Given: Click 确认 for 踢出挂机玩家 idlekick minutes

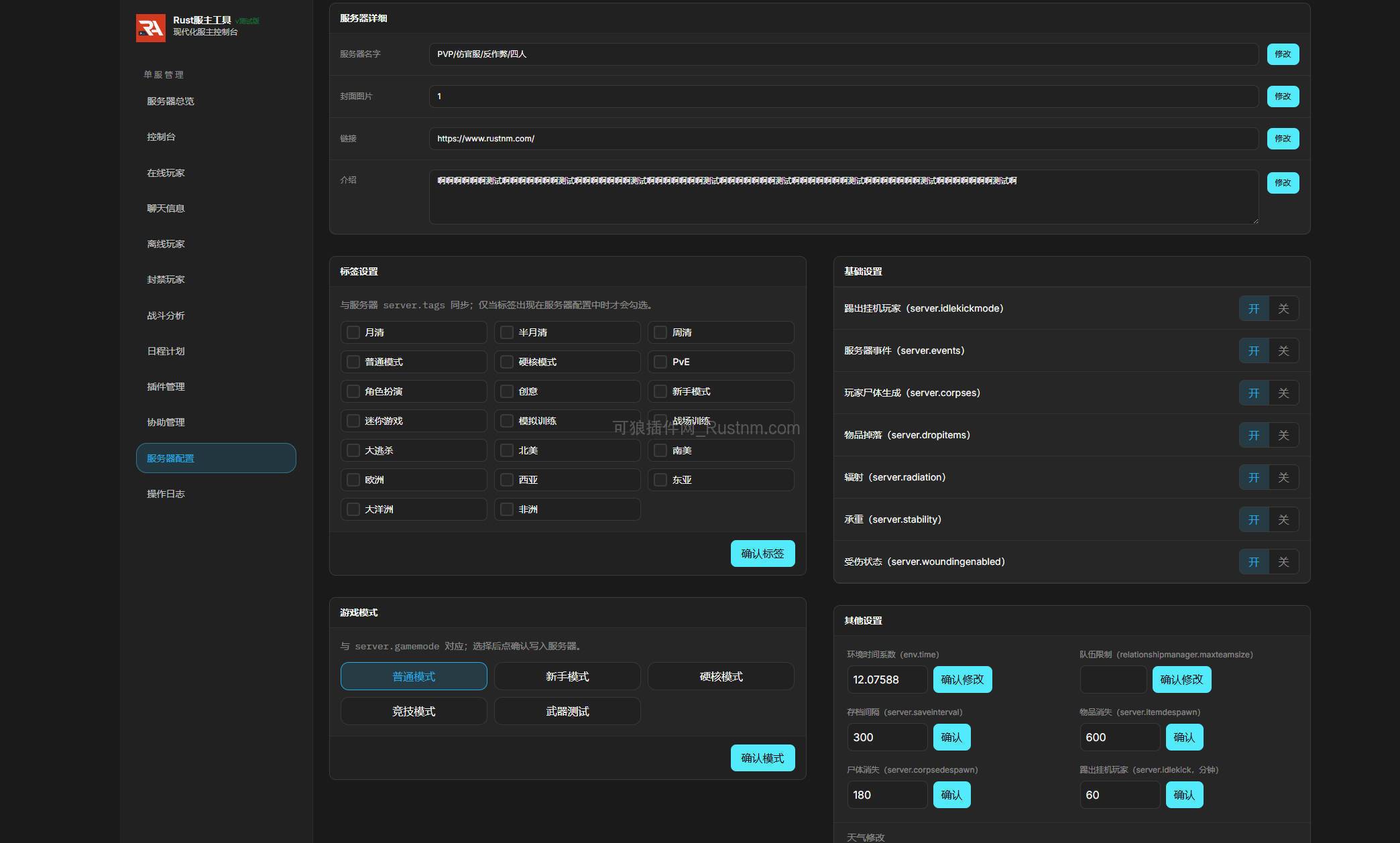Looking at the screenshot, I should [x=1184, y=795].
